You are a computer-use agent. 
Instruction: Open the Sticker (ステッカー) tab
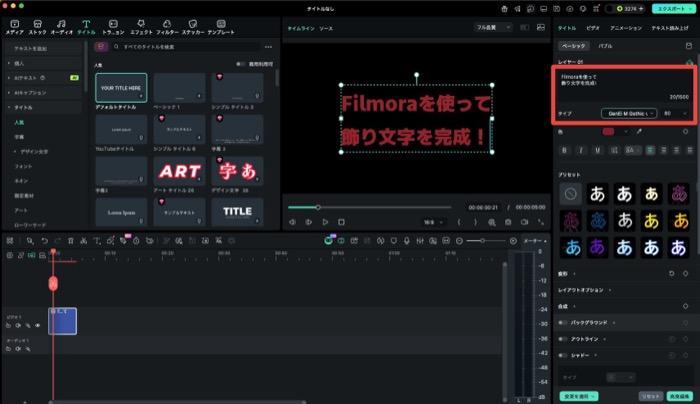[x=193, y=27]
